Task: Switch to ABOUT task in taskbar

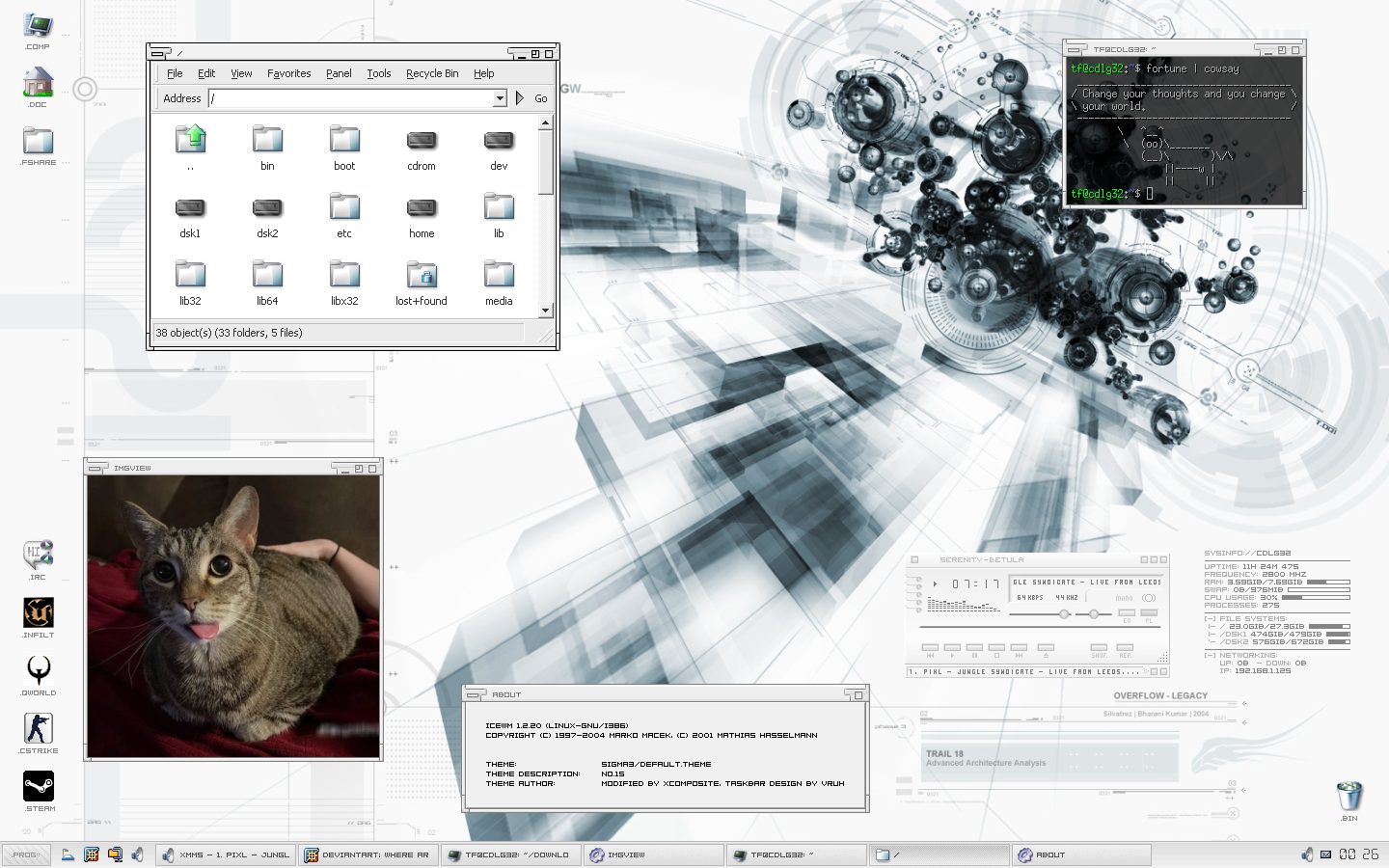Action: [x=1081, y=854]
